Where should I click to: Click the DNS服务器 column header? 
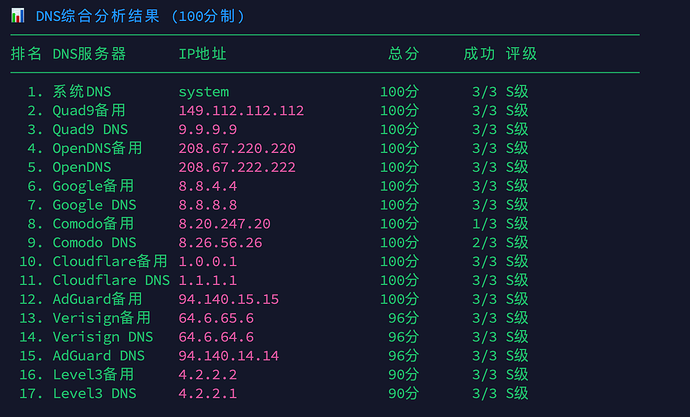point(89,54)
